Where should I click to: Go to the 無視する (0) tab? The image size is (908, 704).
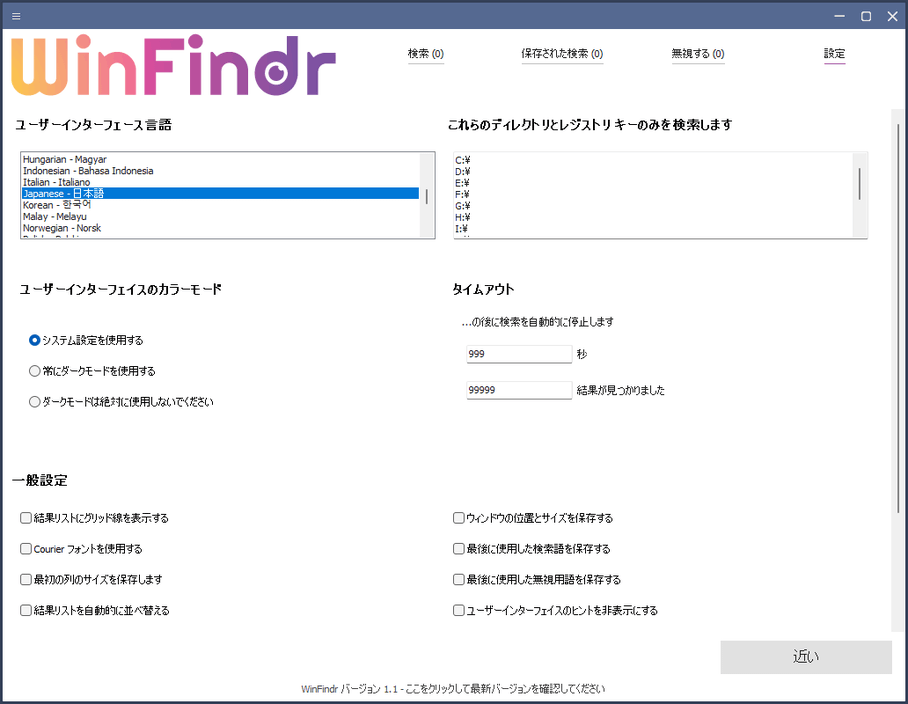[x=698, y=54]
